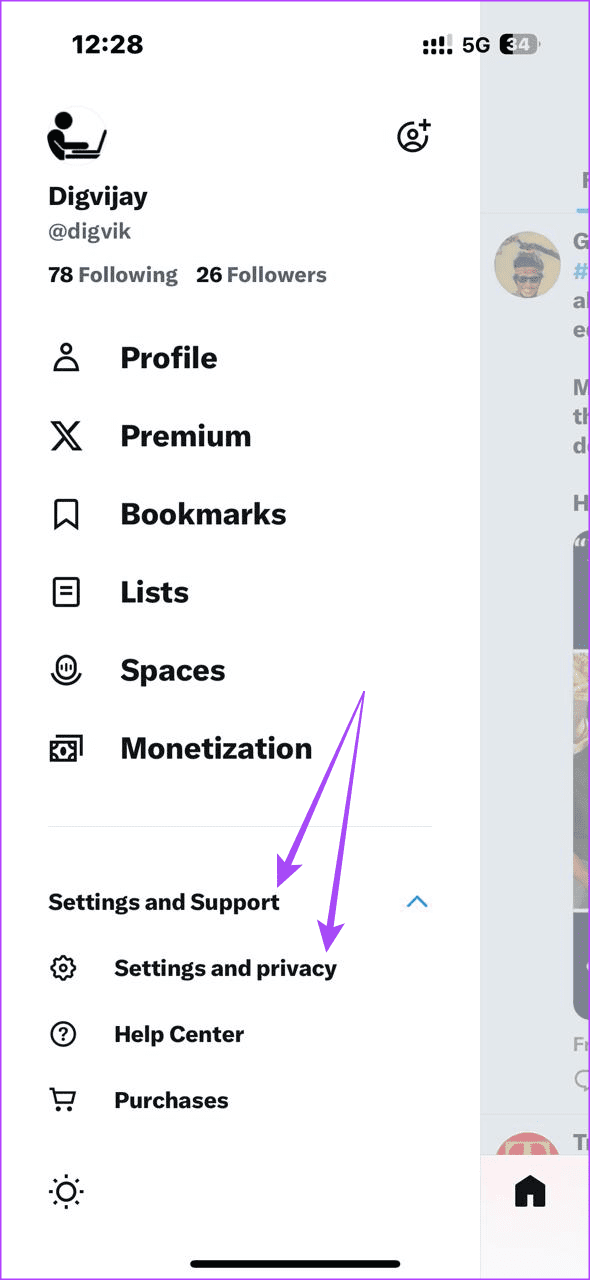Viewport: 590px width, 1280px height.
Task: Tap the @digvik username handle
Action: point(90,231)
